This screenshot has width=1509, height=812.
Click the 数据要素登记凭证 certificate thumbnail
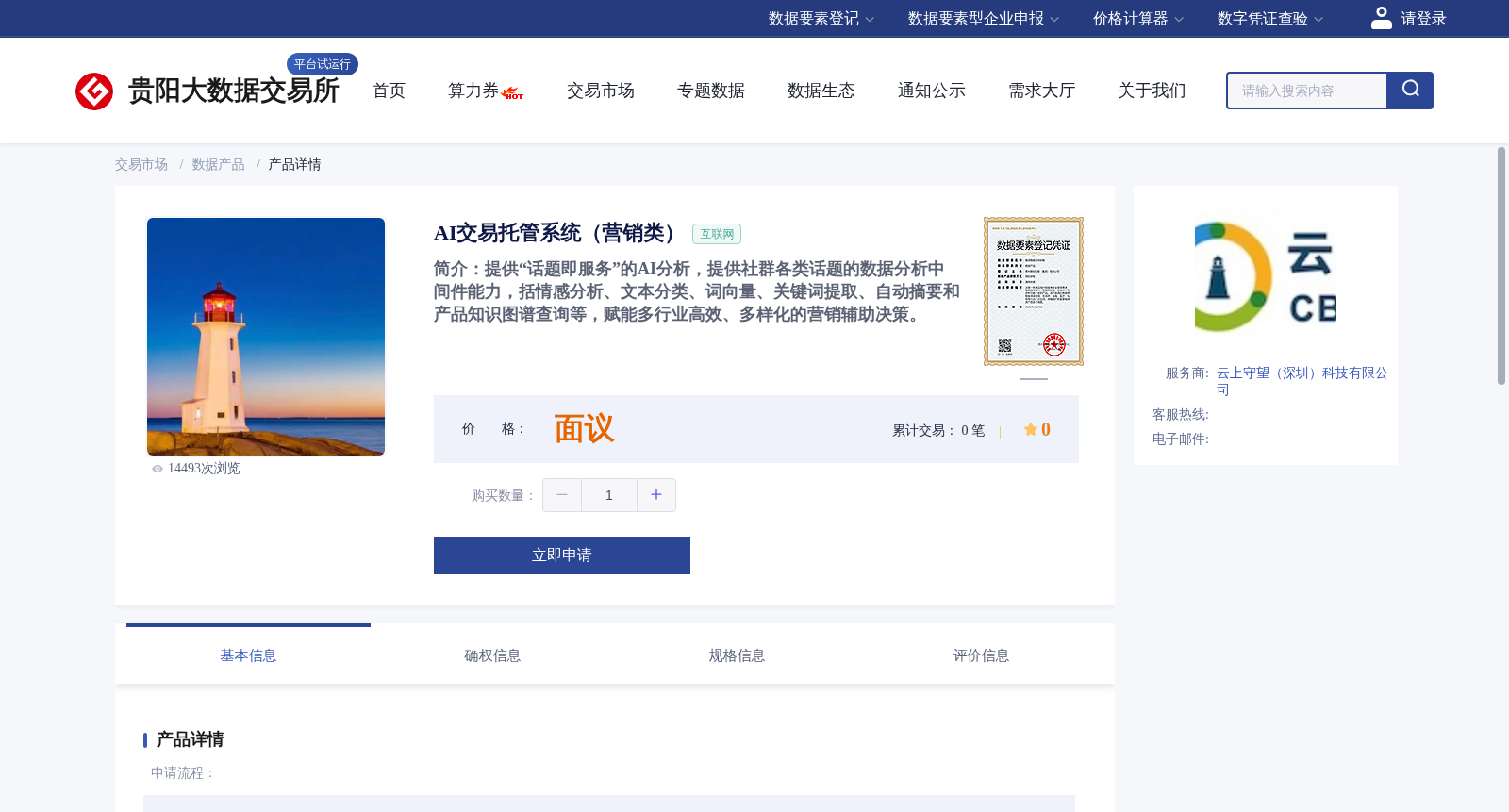coord(1034,291)
